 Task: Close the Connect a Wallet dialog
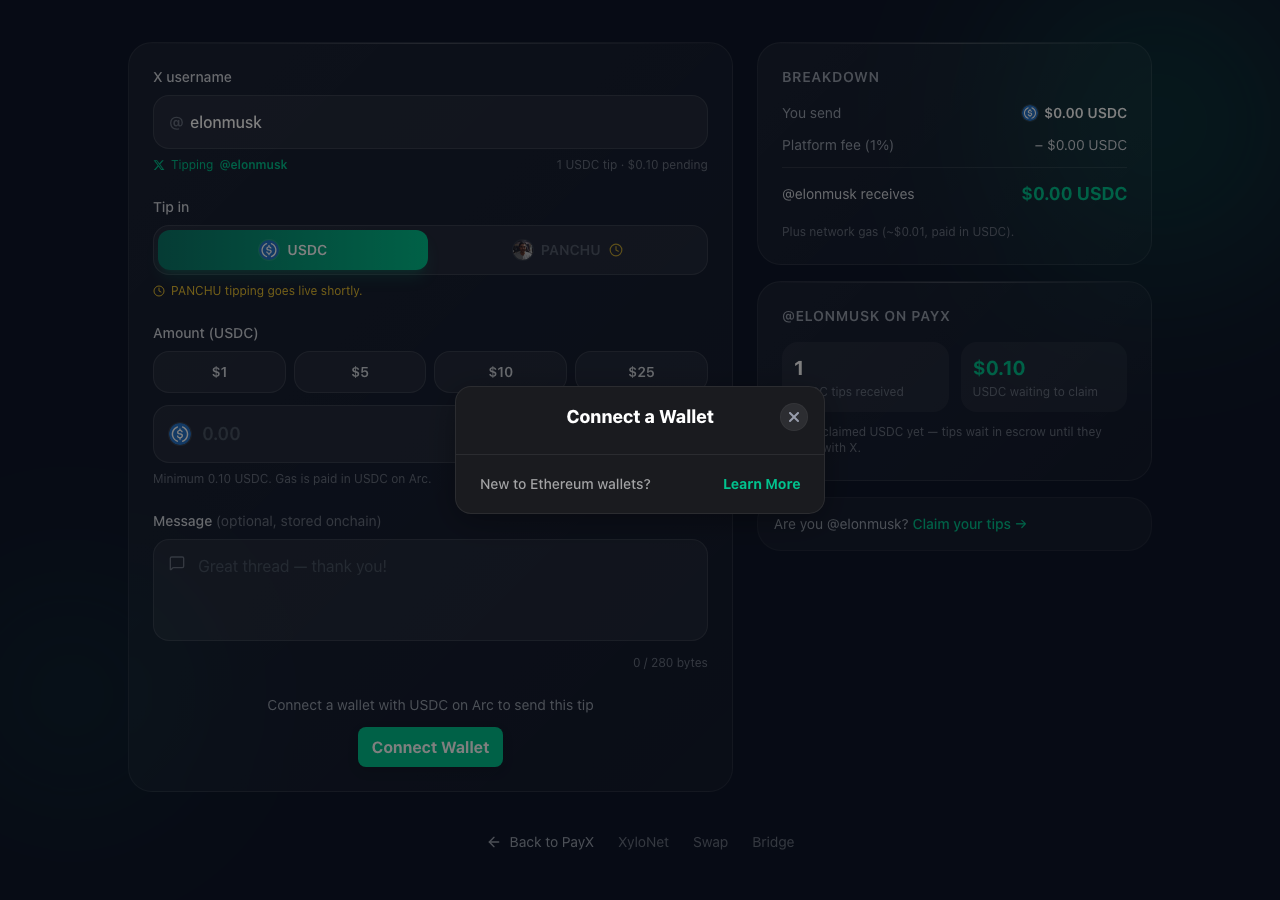tap(794, 417)
